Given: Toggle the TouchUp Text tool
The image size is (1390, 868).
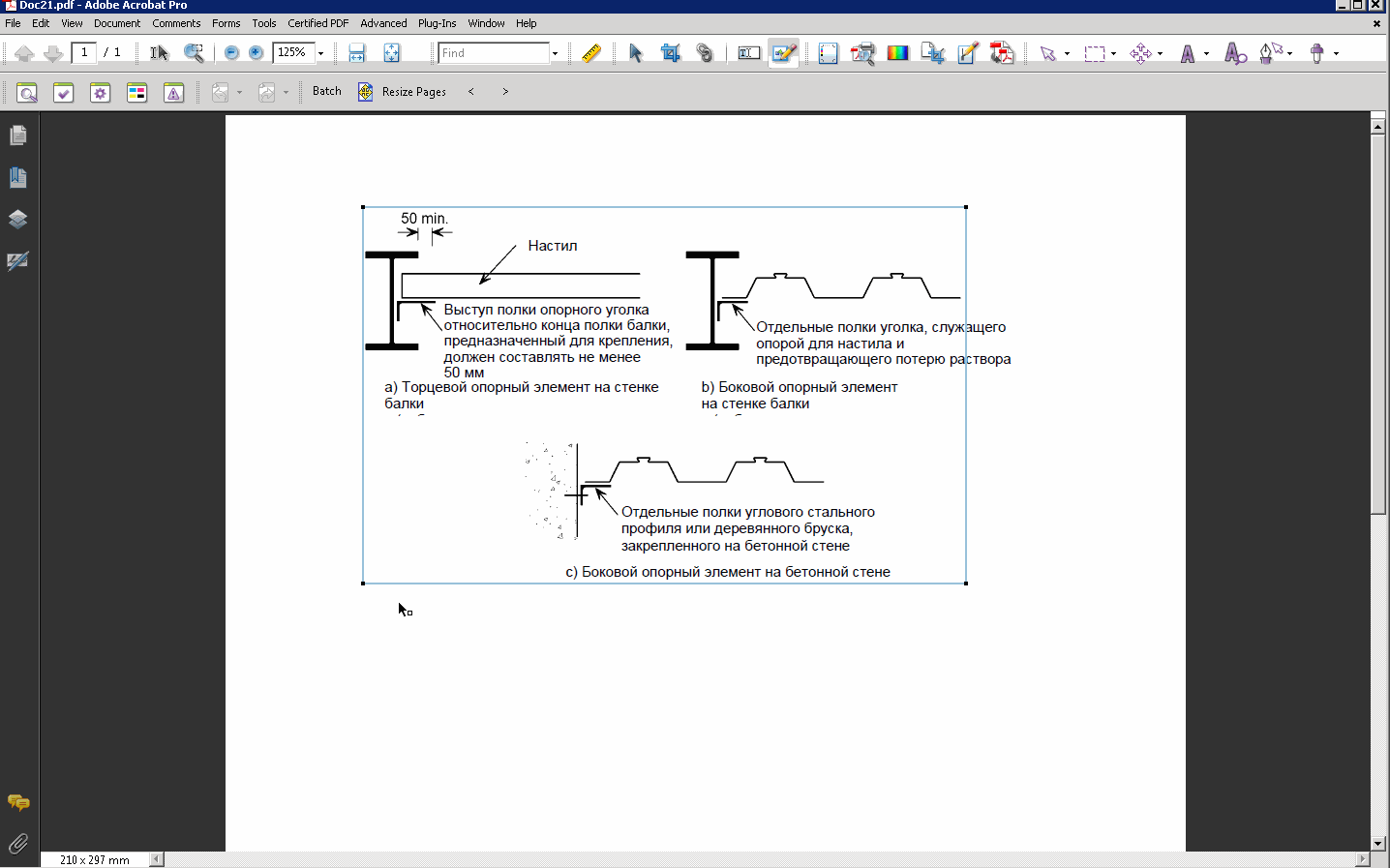Looking at the screenshot, I should [749, 53].
